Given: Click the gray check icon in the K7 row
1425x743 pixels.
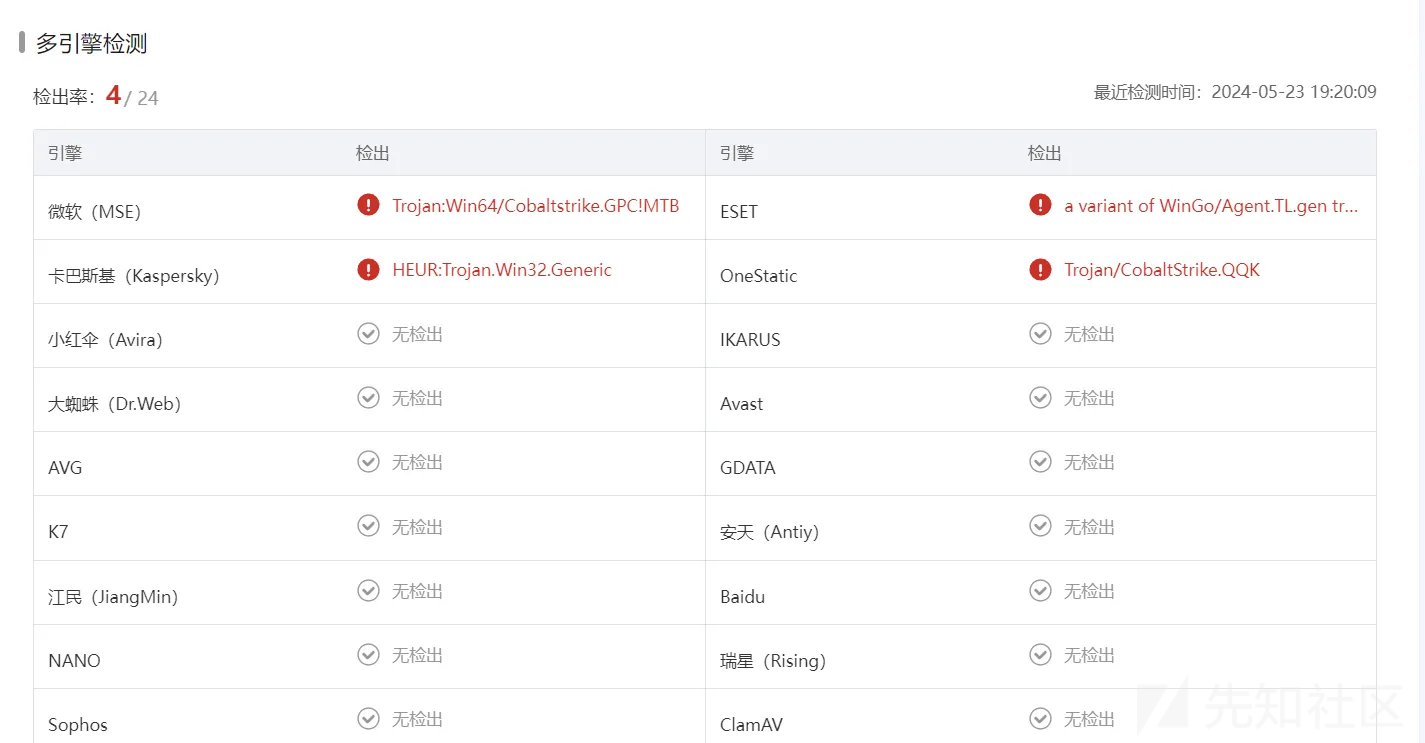Looking at the screenshot, I should (368, 526).
